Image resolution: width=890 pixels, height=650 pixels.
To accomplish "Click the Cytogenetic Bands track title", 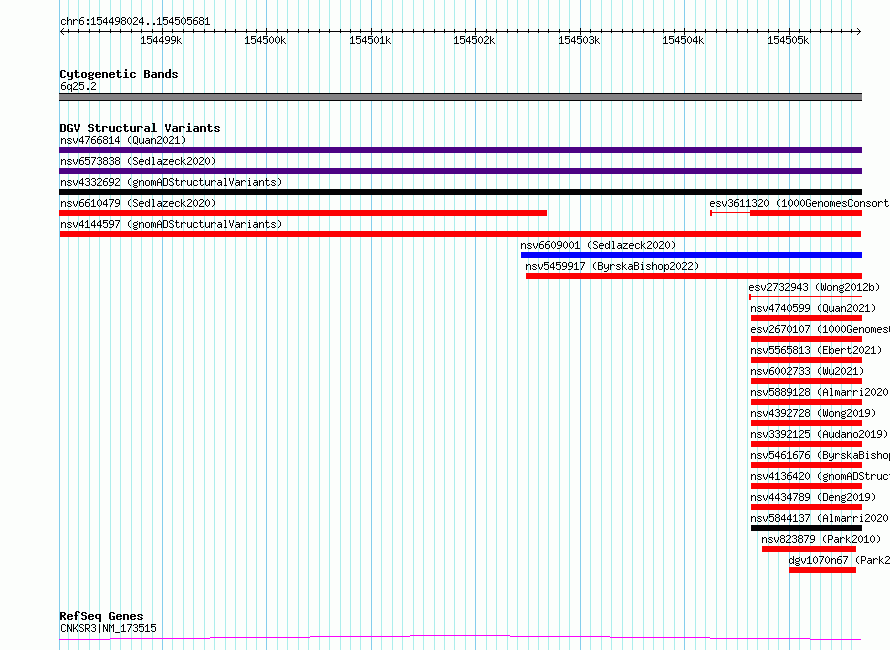I will pos(119,74).
